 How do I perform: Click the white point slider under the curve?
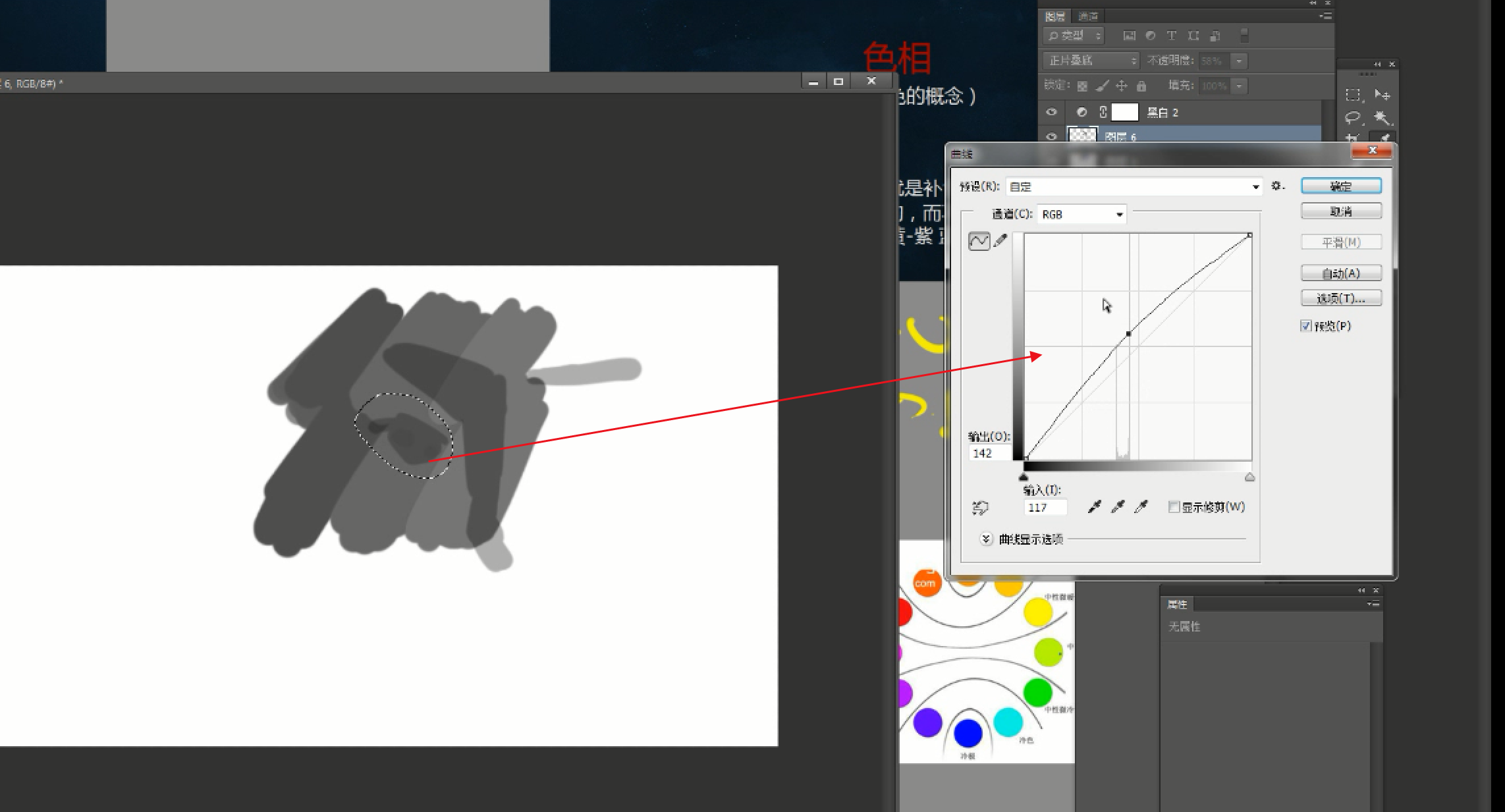pyautogui.click(x=1249, y=477)
